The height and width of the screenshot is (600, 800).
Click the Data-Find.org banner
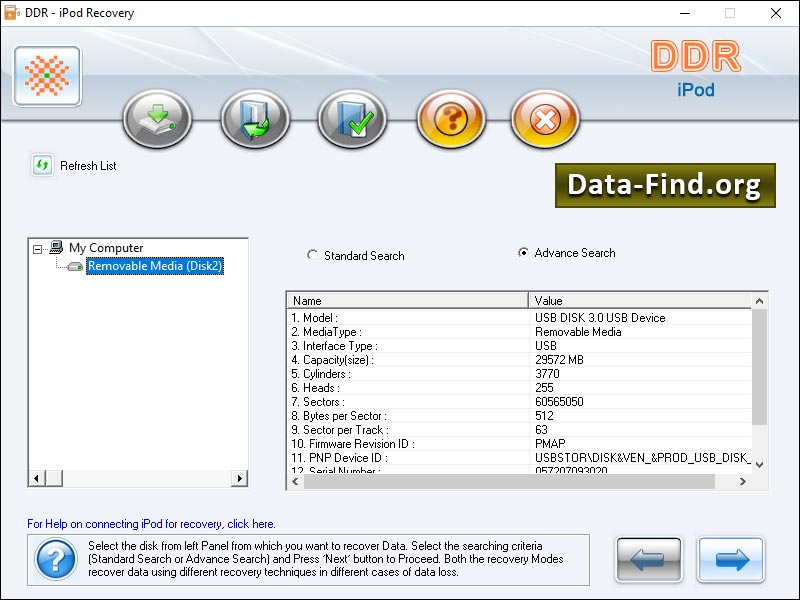[663, 185]
